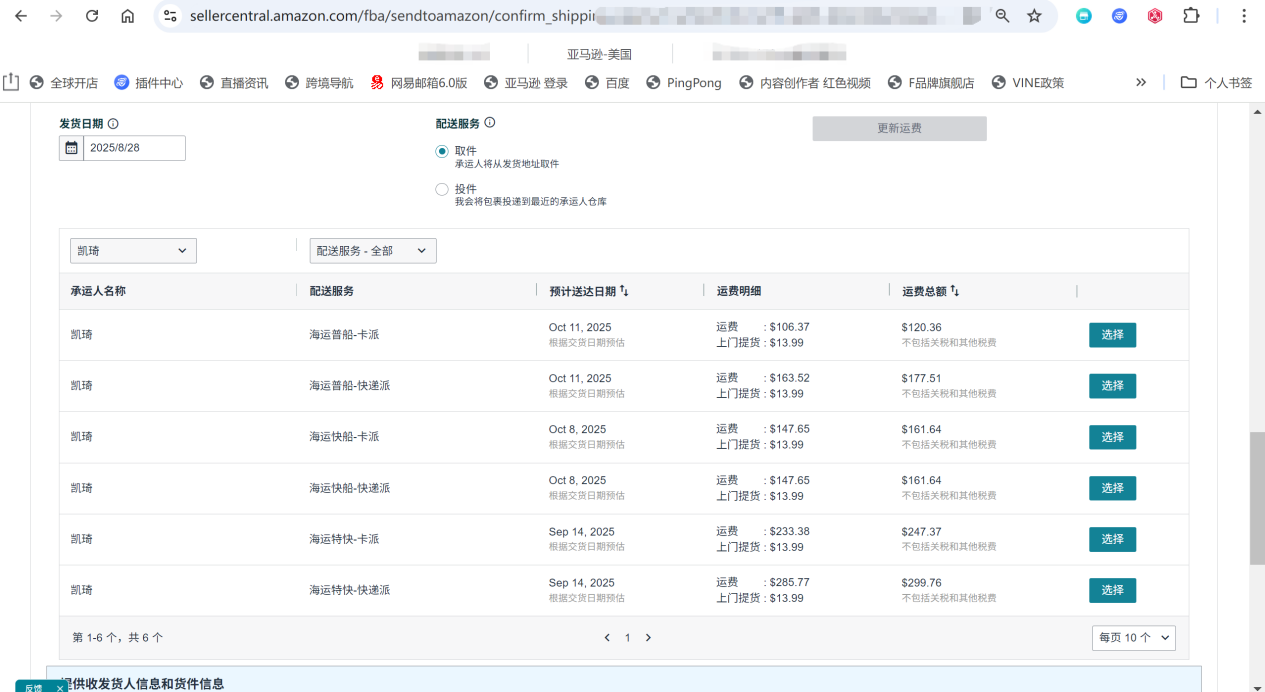Click total $120.36 cell
Screen dimensions: 1265x692
click(921, 327)
